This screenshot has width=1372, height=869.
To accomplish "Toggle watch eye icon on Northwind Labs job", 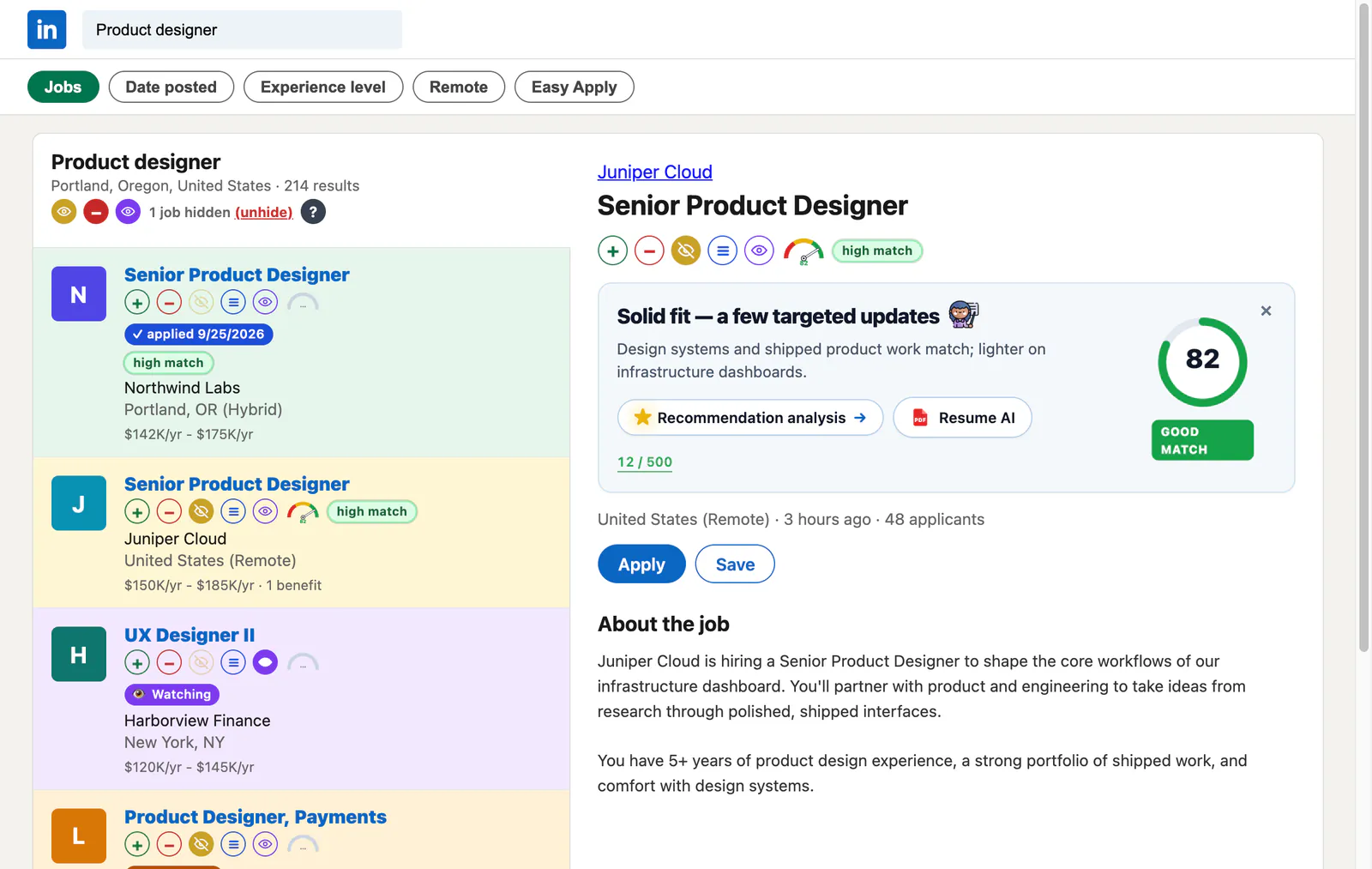I will [x=266, y=302].
